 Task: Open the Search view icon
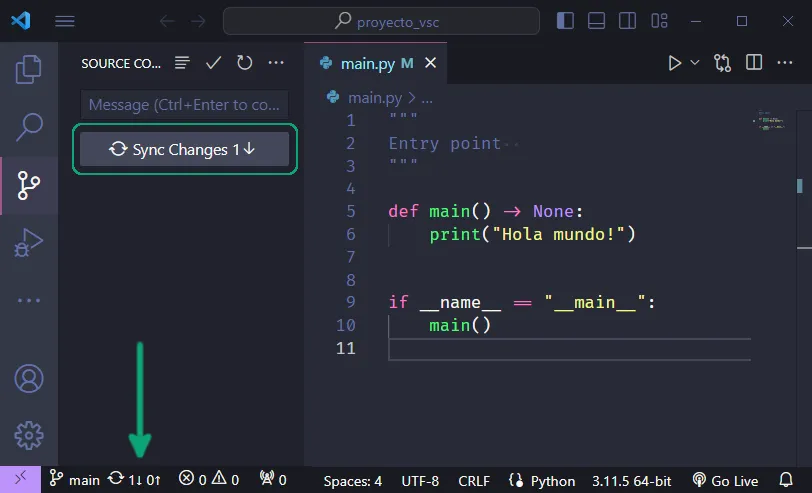coord(29,127)
